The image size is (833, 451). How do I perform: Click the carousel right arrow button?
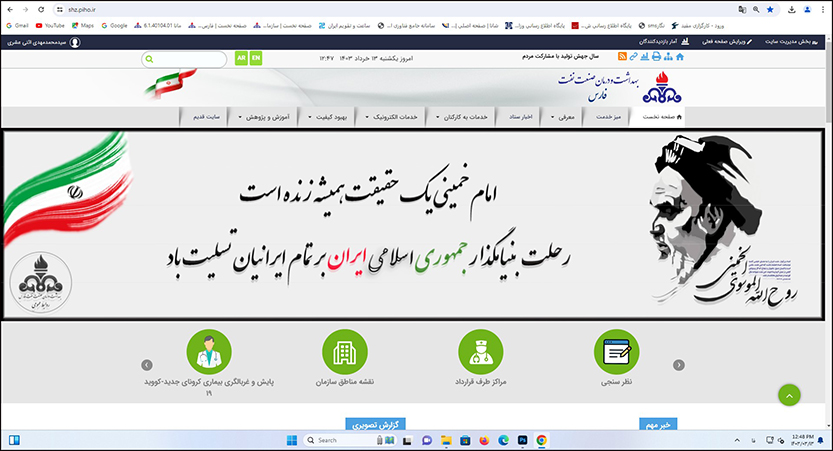coord(679,365)
